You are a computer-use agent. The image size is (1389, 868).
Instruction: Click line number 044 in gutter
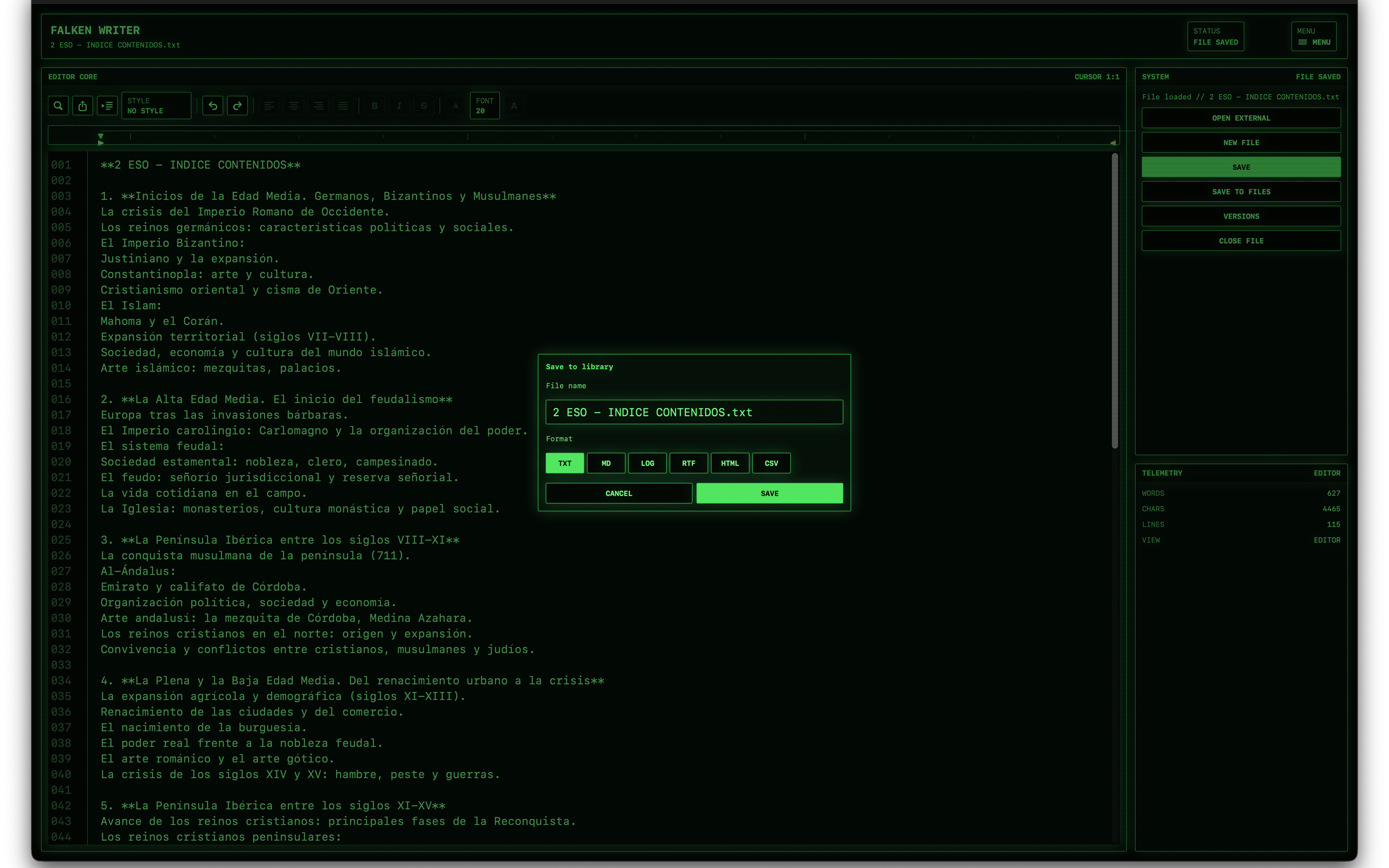(61, 837)
